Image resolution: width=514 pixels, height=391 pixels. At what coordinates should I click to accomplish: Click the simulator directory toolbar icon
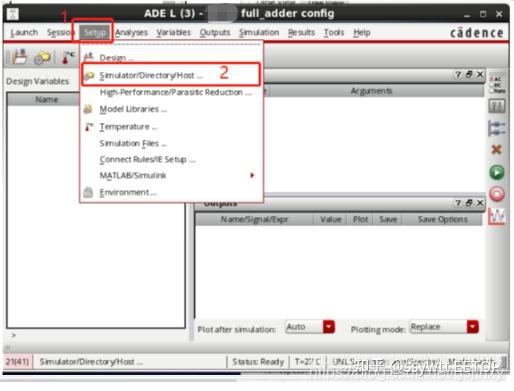[x=42, y=58]
